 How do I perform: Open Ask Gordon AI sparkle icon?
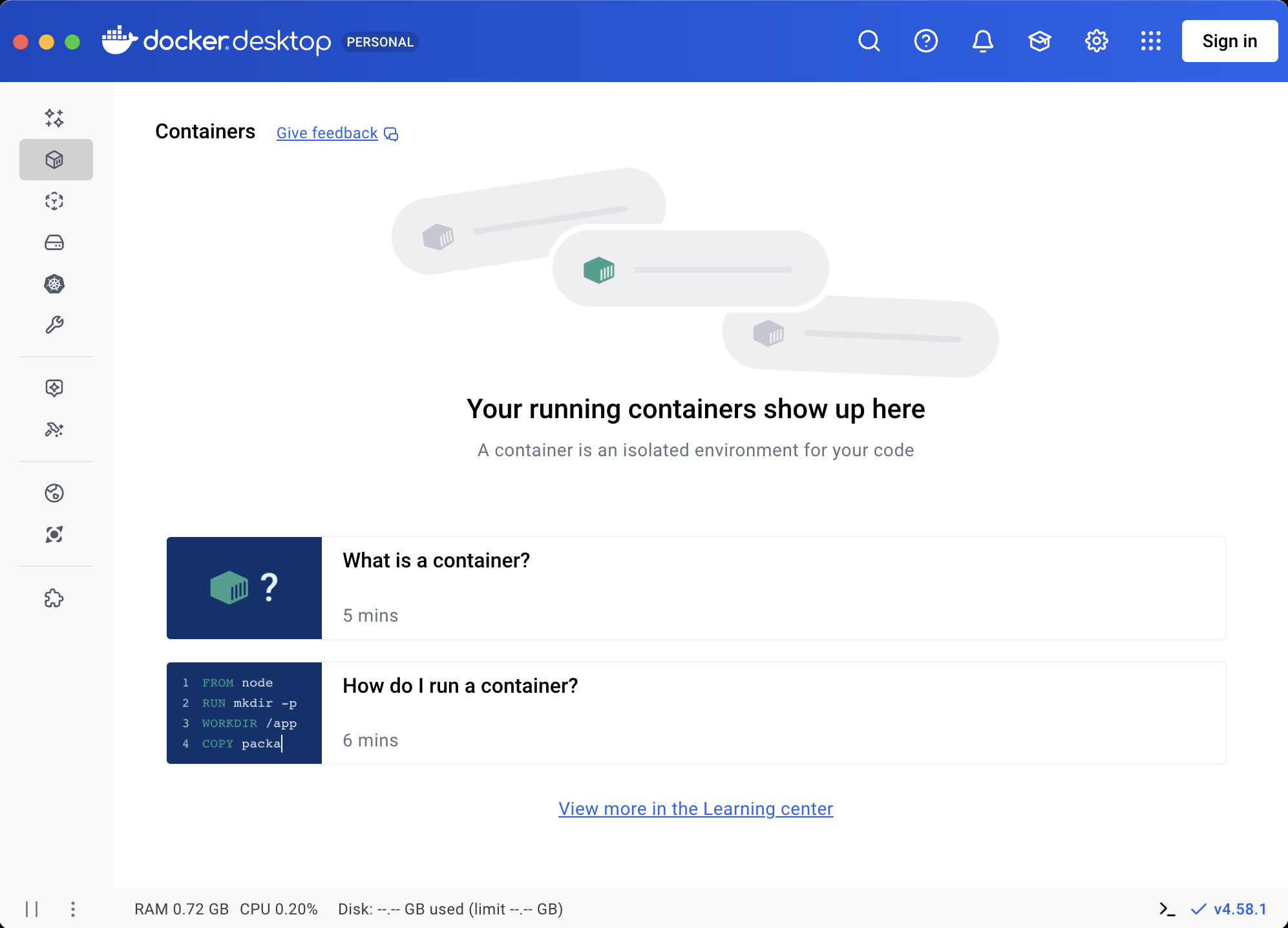coord(54,118)
